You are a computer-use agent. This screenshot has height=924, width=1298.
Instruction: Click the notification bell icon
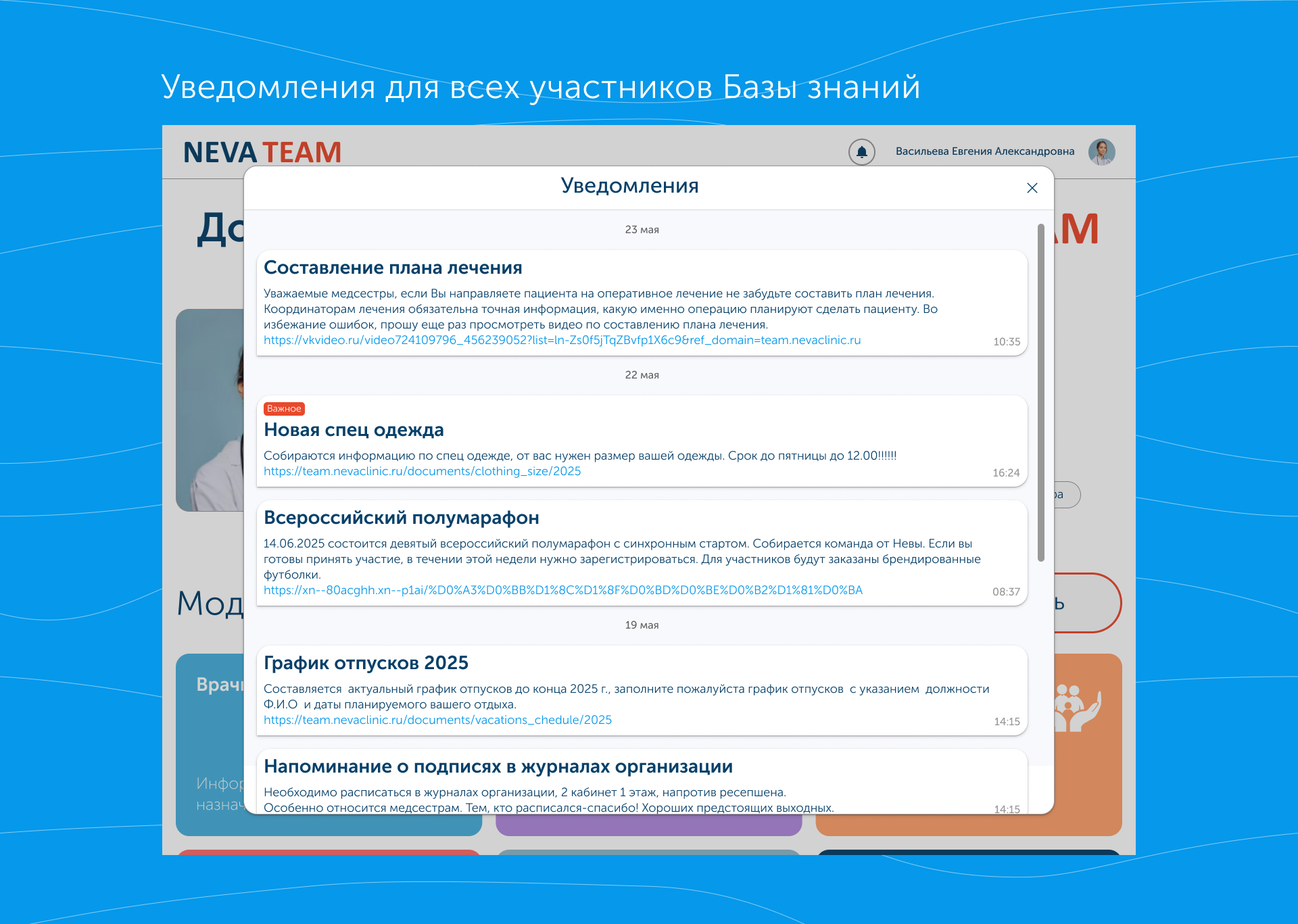click(x=861, y=152)
